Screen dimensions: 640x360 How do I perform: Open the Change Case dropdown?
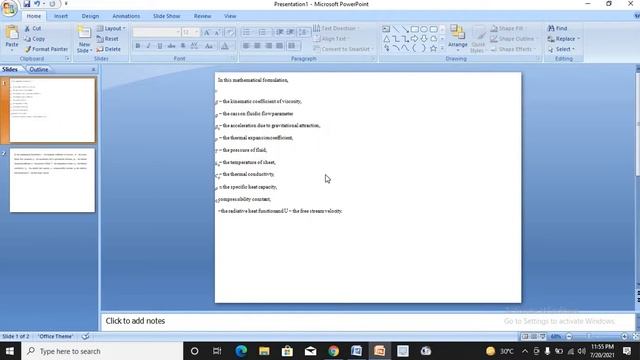tap(209, 46)
